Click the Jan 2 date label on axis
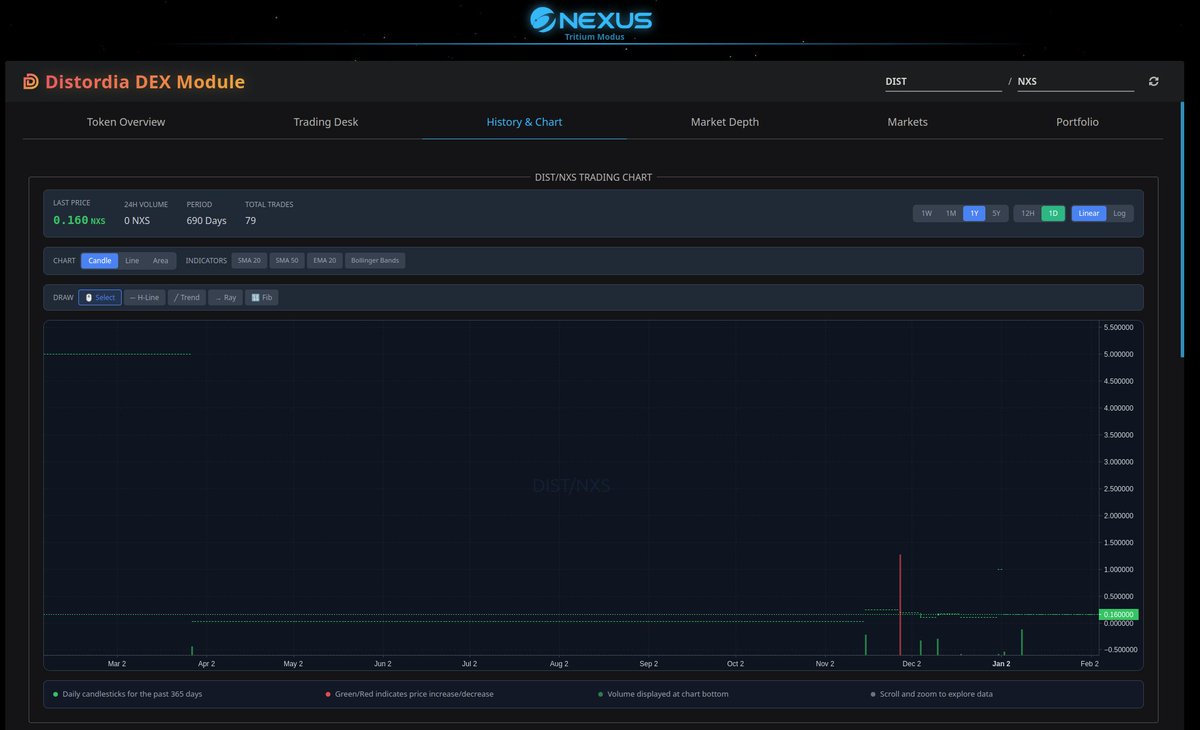The height and width of the screenshot is (730, 1200). 1001,663
